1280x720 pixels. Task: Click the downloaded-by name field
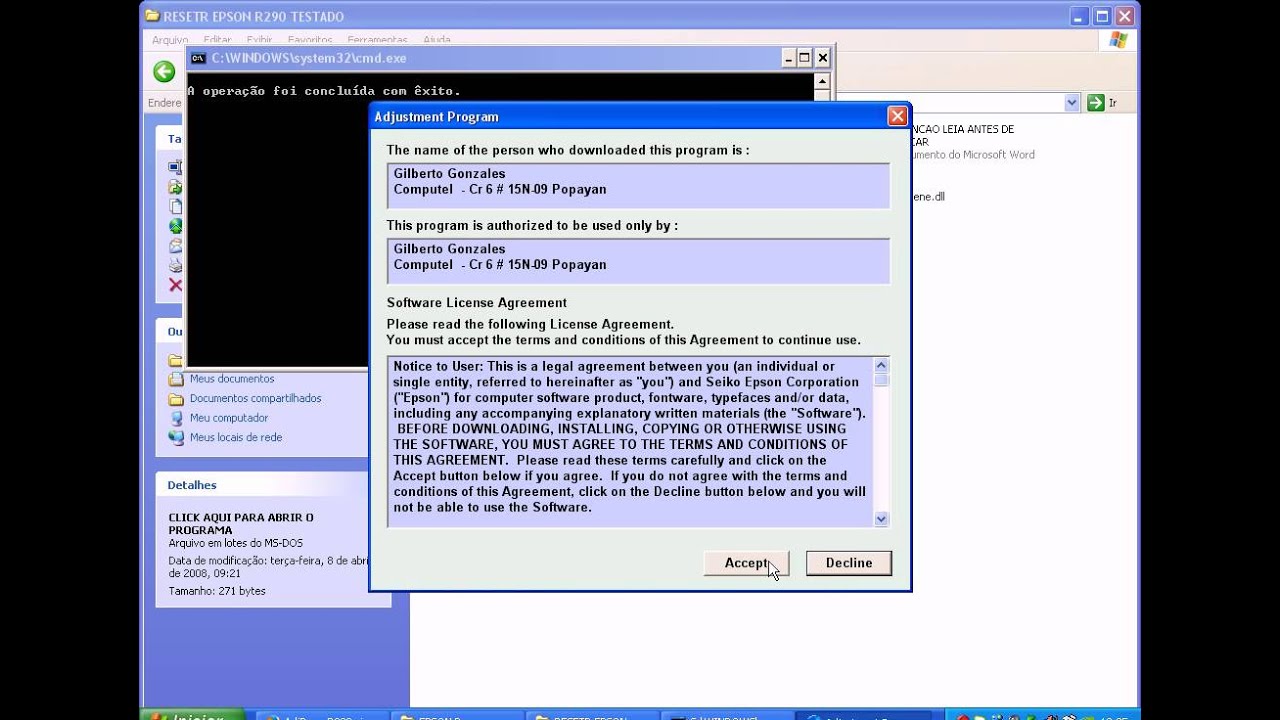click(x=638, y=186)
